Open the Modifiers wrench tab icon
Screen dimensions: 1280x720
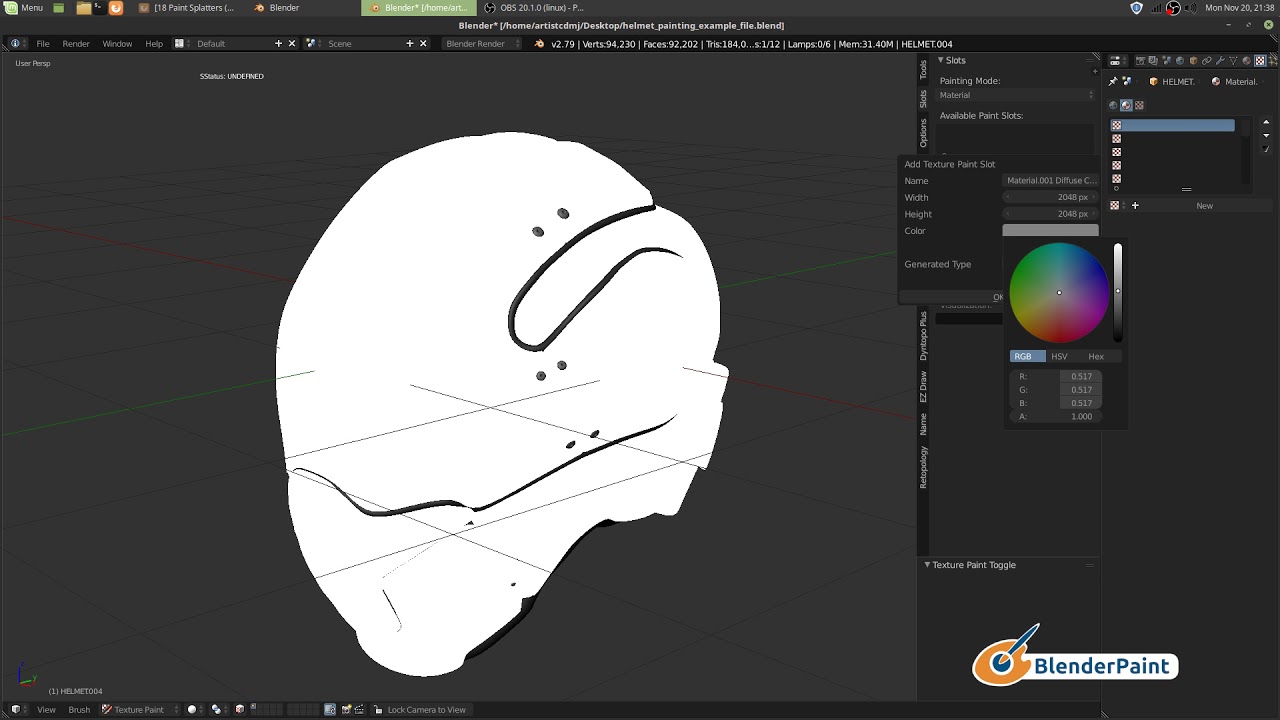pos(1220,61)
